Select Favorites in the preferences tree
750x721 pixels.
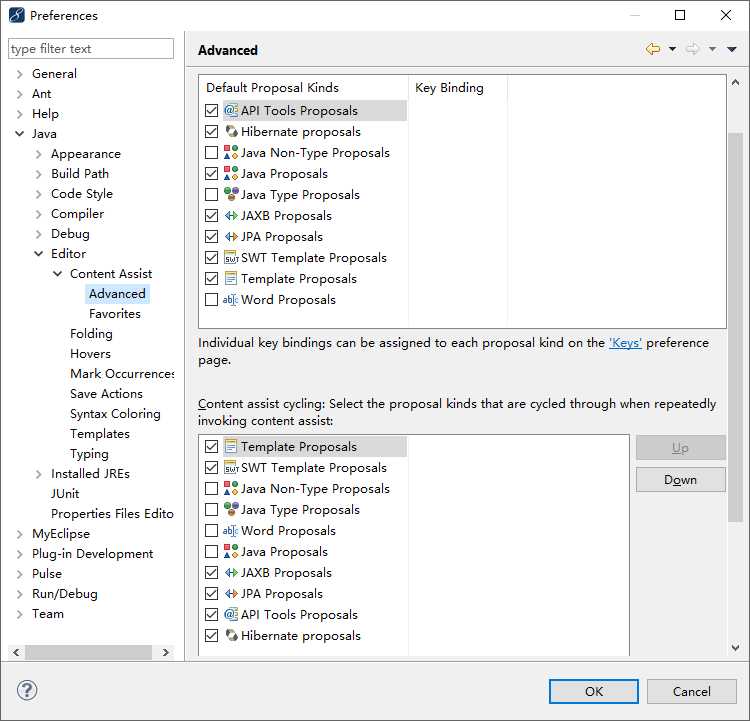point(115,314)
